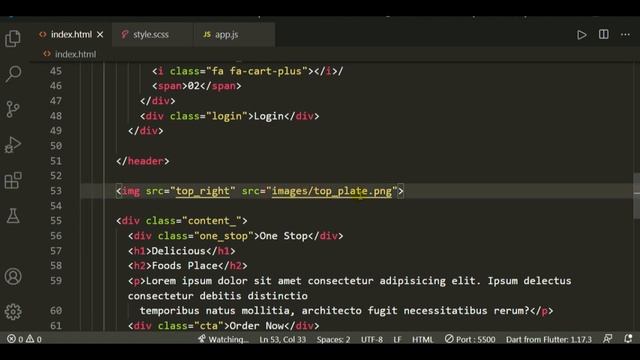
Task: Open the Extensions view icon
Action: click(13, 180)
